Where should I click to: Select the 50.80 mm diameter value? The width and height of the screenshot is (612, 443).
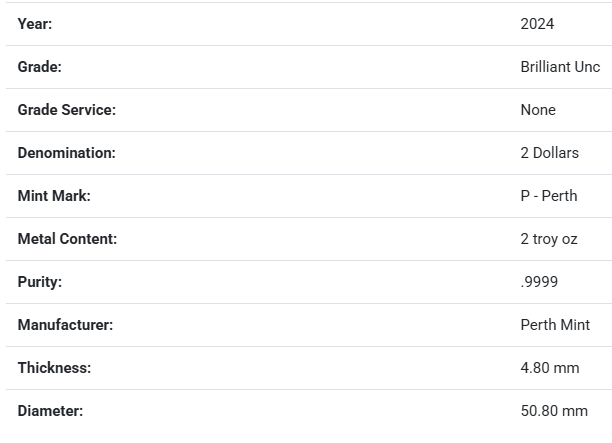(x=554, y=411)
